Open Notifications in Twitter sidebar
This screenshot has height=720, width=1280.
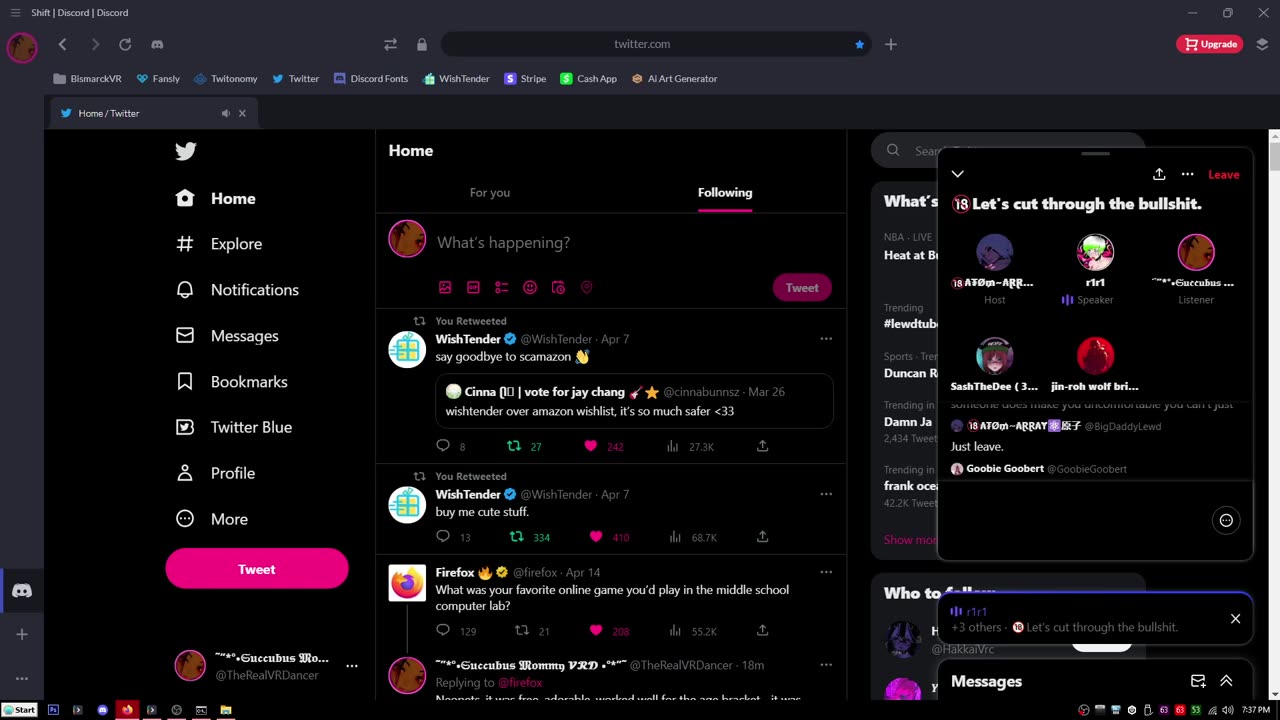click(237, 290)
